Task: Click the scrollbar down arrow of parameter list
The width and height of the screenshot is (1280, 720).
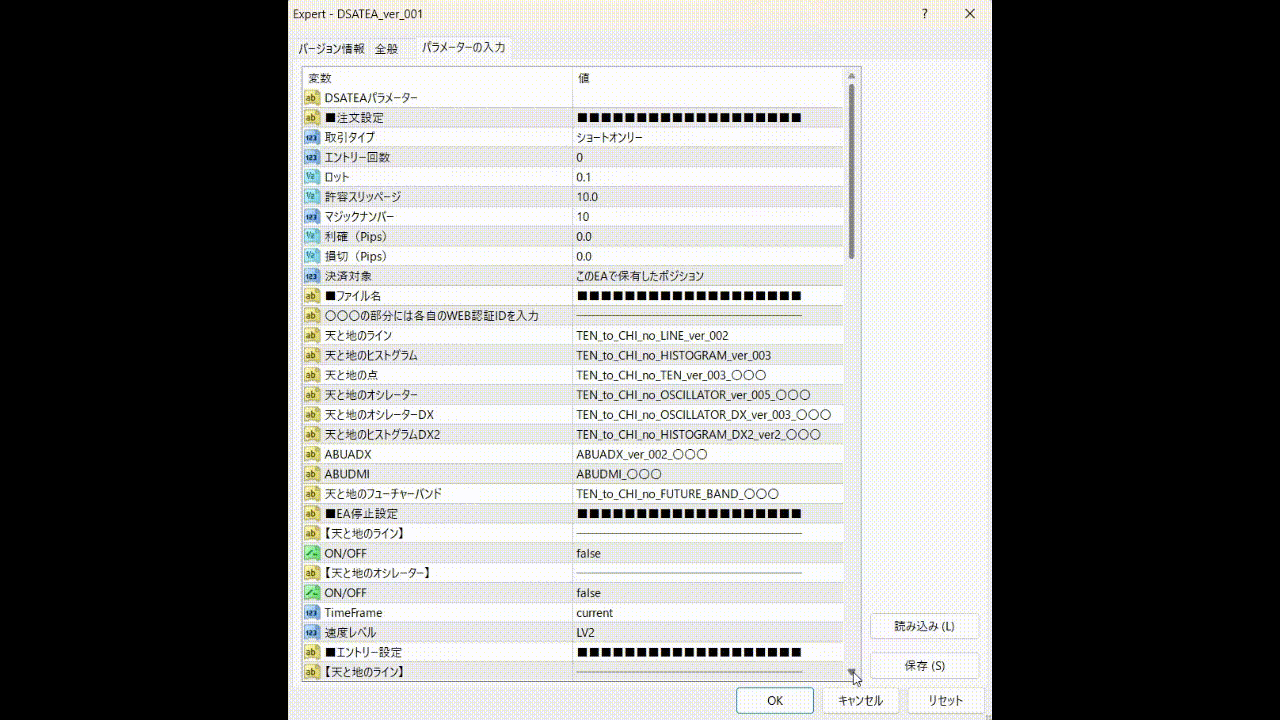Action: (x=852, y=674)
